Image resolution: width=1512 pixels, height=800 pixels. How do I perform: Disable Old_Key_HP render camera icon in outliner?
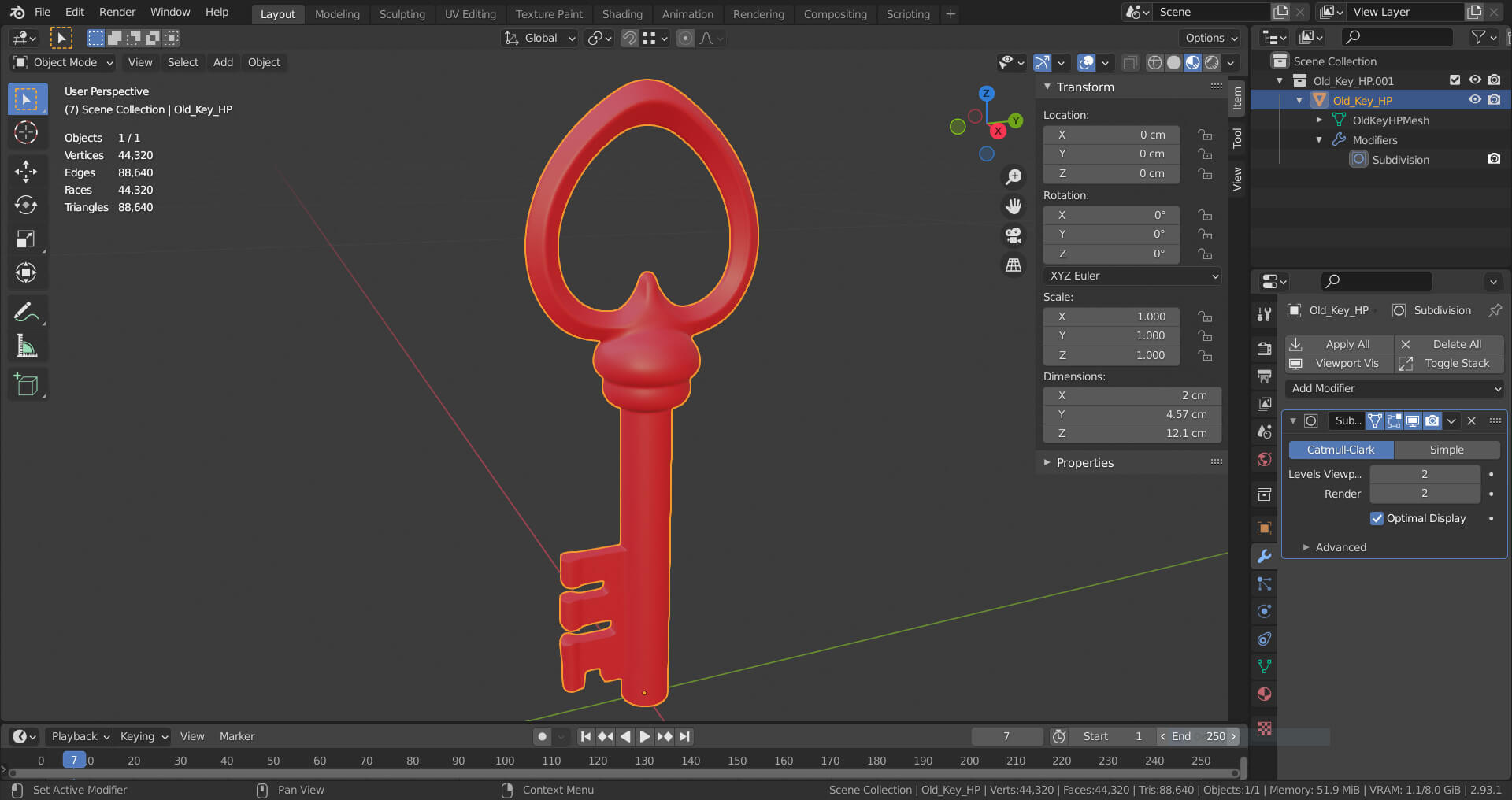pyautogui.click(x=1494, y=100)
